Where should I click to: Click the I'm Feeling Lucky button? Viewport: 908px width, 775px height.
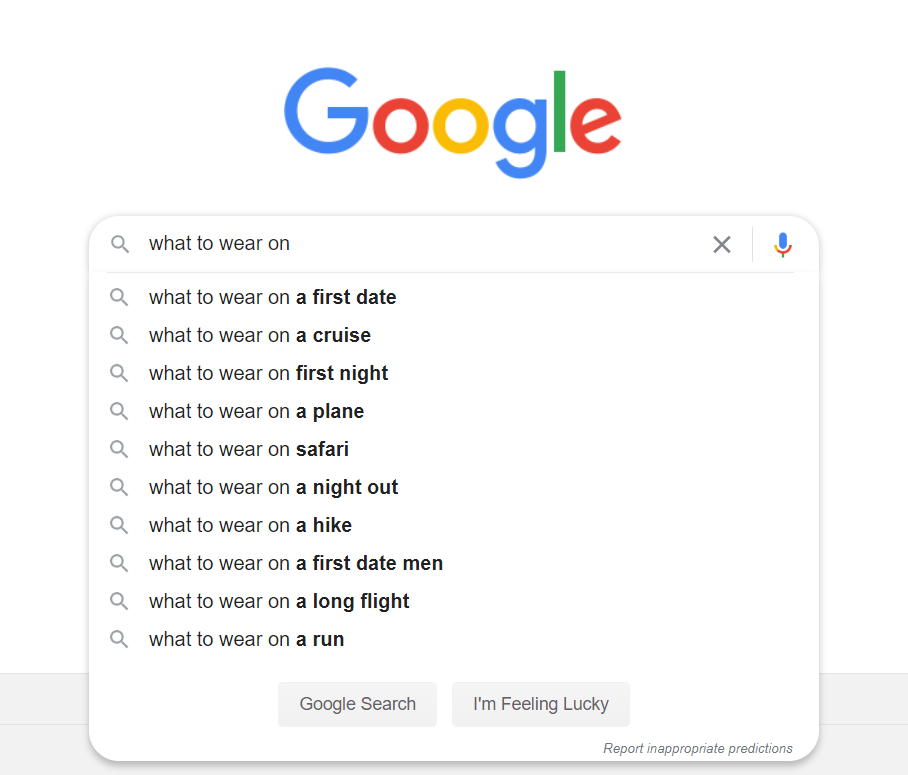click(541, 704)
